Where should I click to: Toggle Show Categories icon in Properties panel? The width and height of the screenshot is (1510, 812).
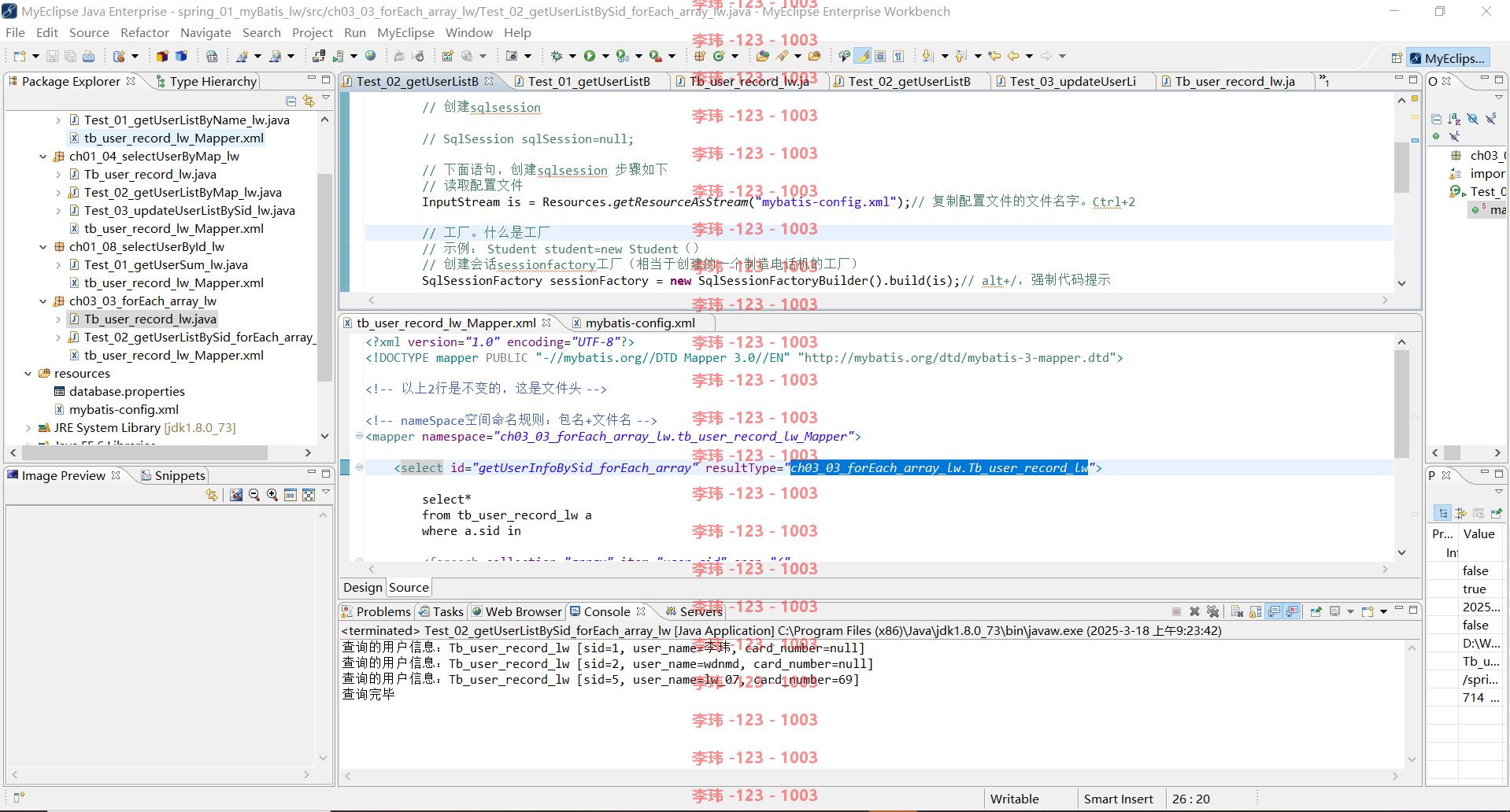(1442, 513)
